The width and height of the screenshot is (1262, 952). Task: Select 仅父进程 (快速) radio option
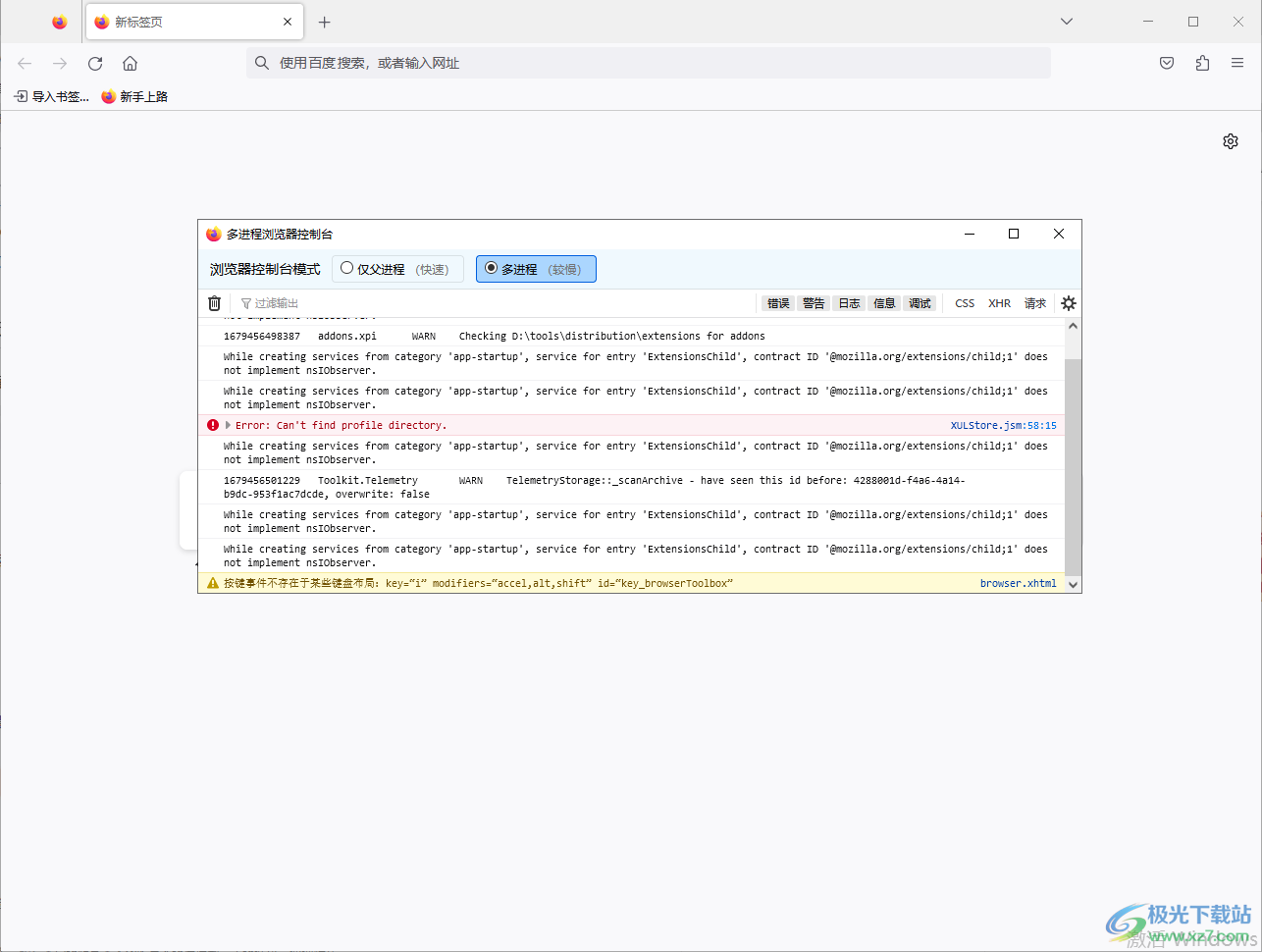pos(397,269)
